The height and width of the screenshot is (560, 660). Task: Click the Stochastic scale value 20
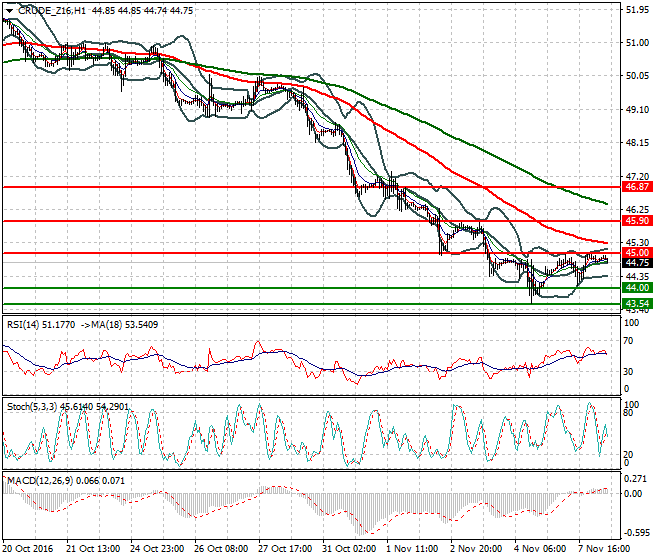pyautogui.click(x=628, y=455)
